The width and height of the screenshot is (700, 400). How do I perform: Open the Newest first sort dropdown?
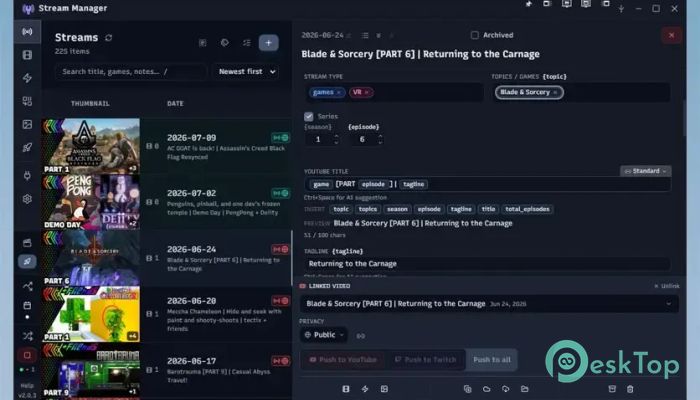(x=247, y=71)
